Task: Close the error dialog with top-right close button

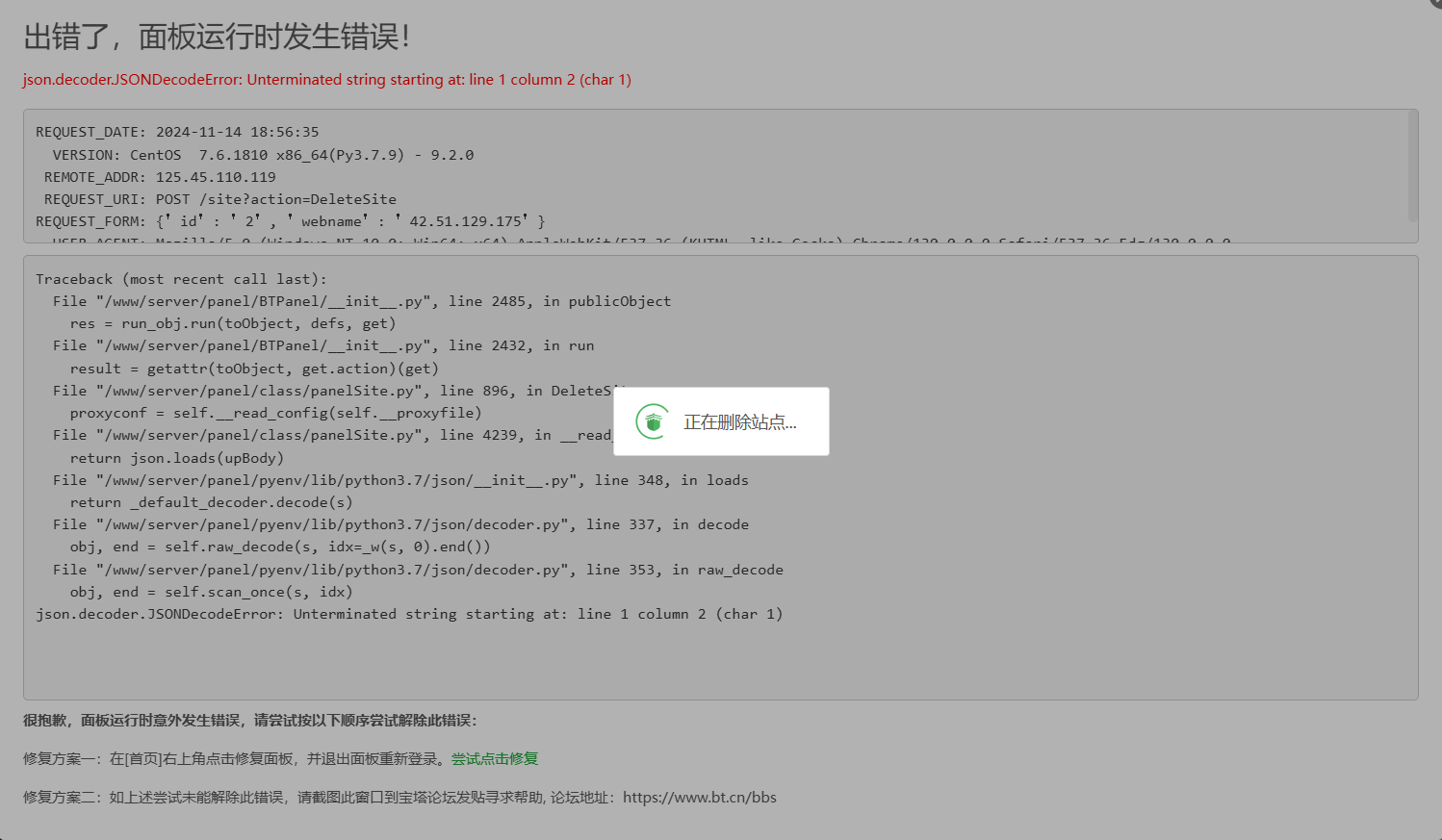Action: (x=1436, y=3)
